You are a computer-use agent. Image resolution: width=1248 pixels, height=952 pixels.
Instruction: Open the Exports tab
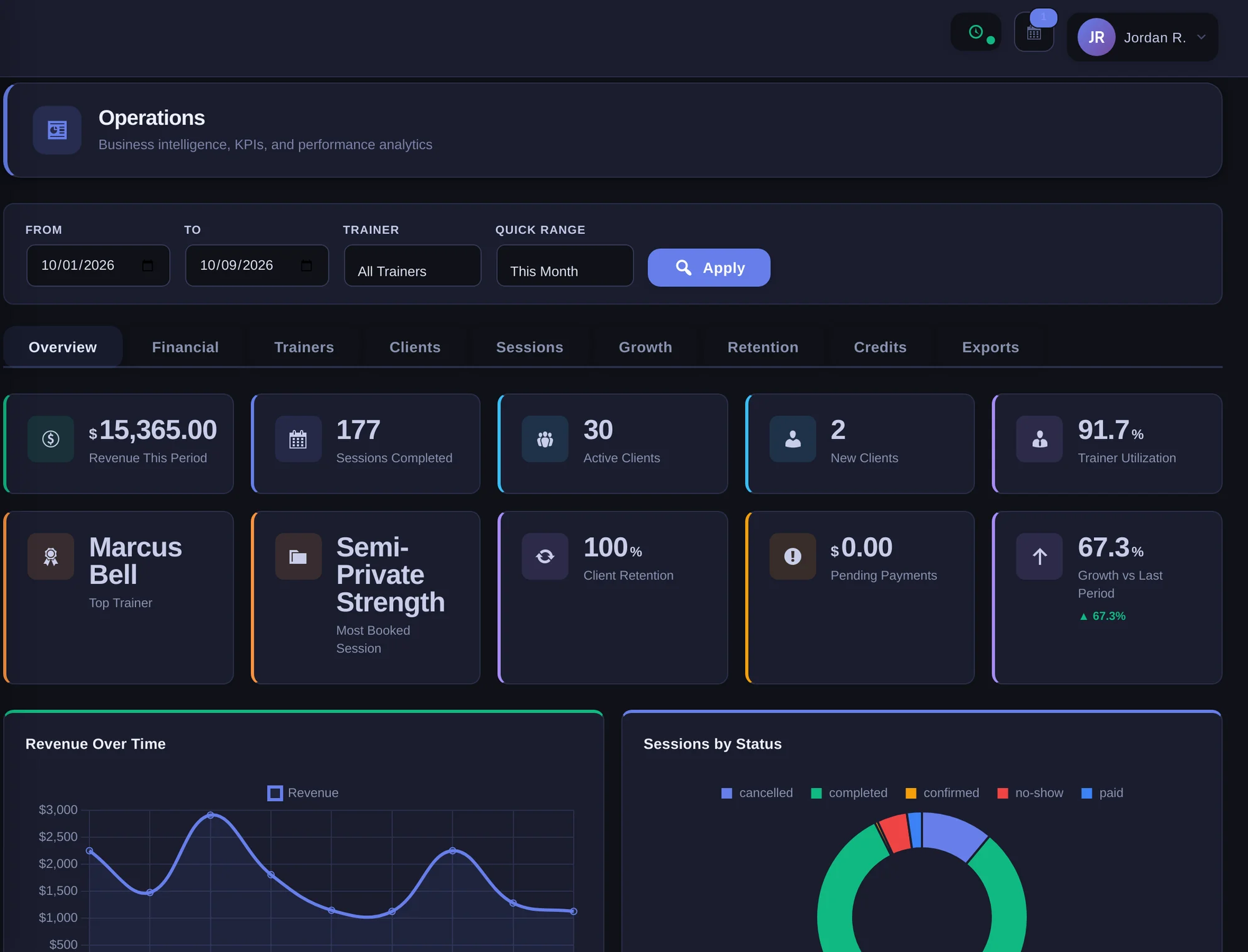click(x=990, y=347)
